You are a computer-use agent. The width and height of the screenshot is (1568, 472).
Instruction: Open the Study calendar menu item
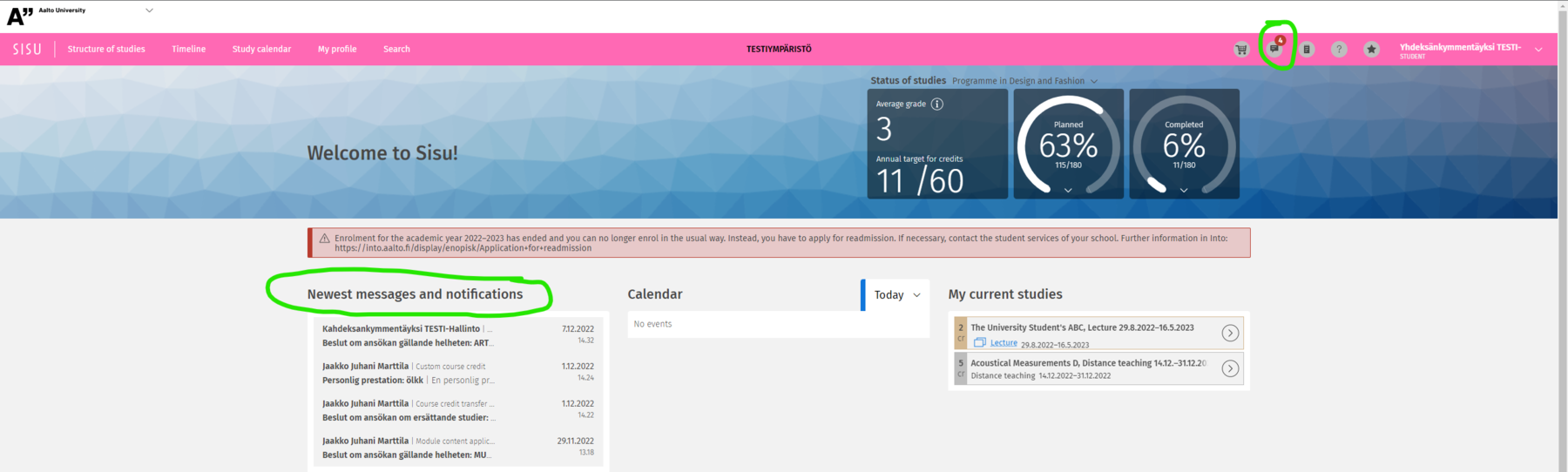261,50
